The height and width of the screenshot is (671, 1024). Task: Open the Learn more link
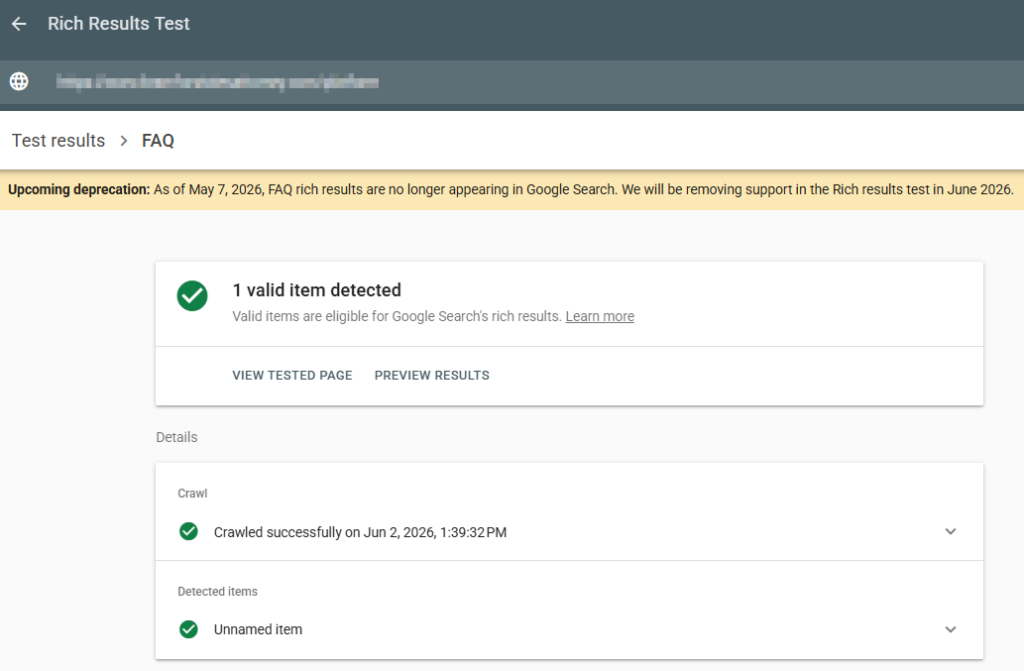tap(600, 316)
